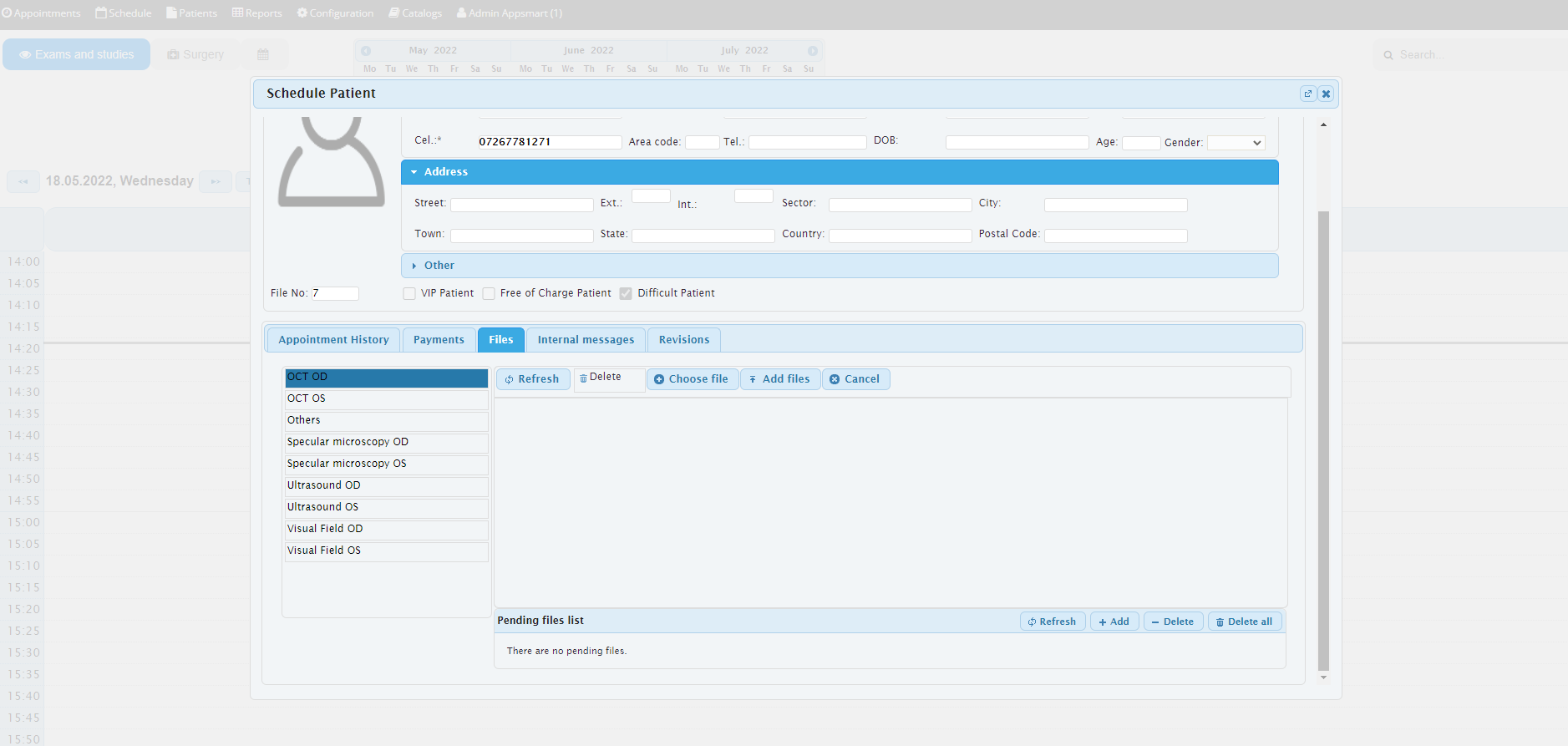The image size is (1568, 746).
Task: Click the City input field
Action: (1116, 205)
